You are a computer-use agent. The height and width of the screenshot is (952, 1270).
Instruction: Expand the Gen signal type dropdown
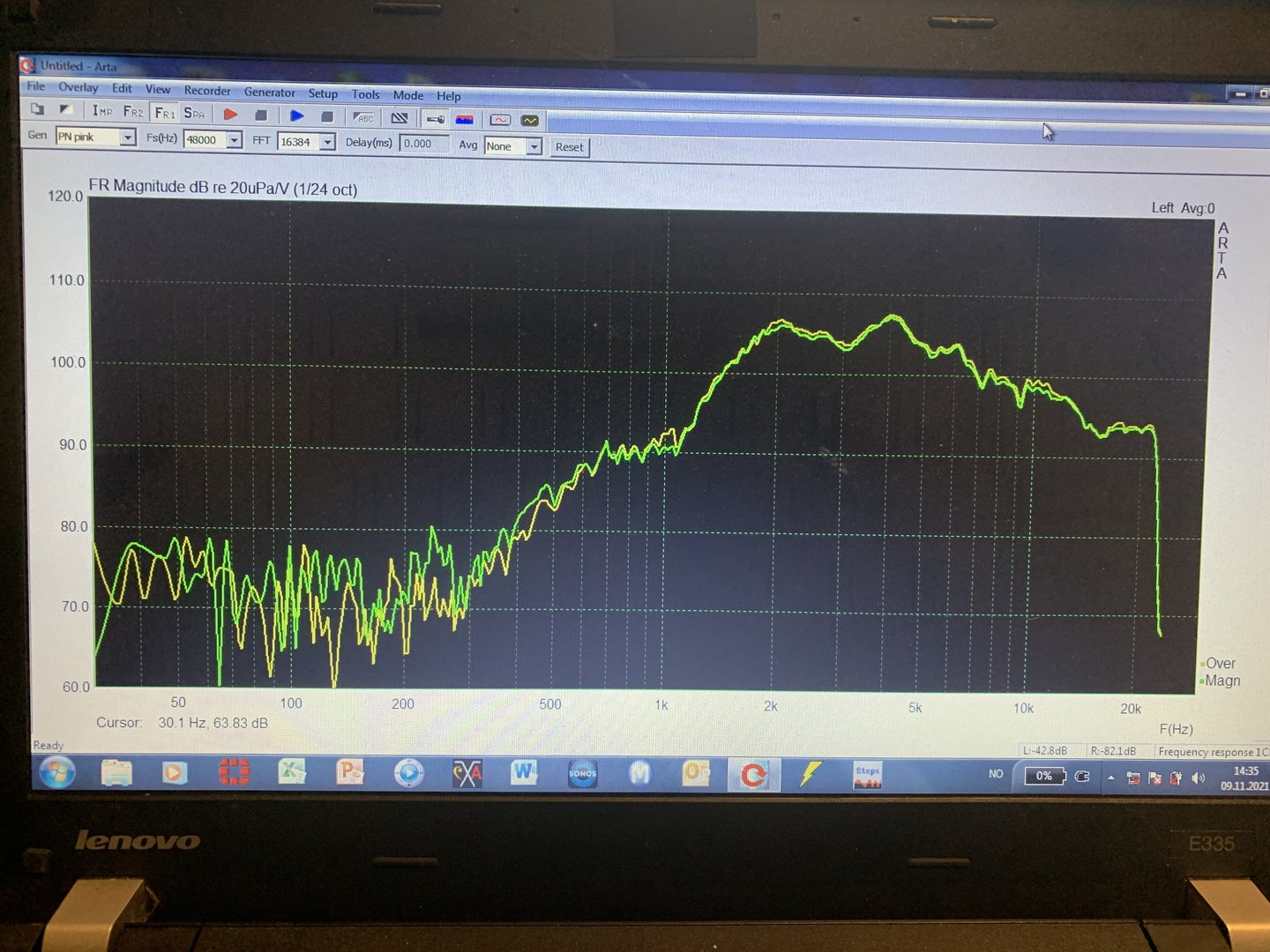(x=128, y=138)
